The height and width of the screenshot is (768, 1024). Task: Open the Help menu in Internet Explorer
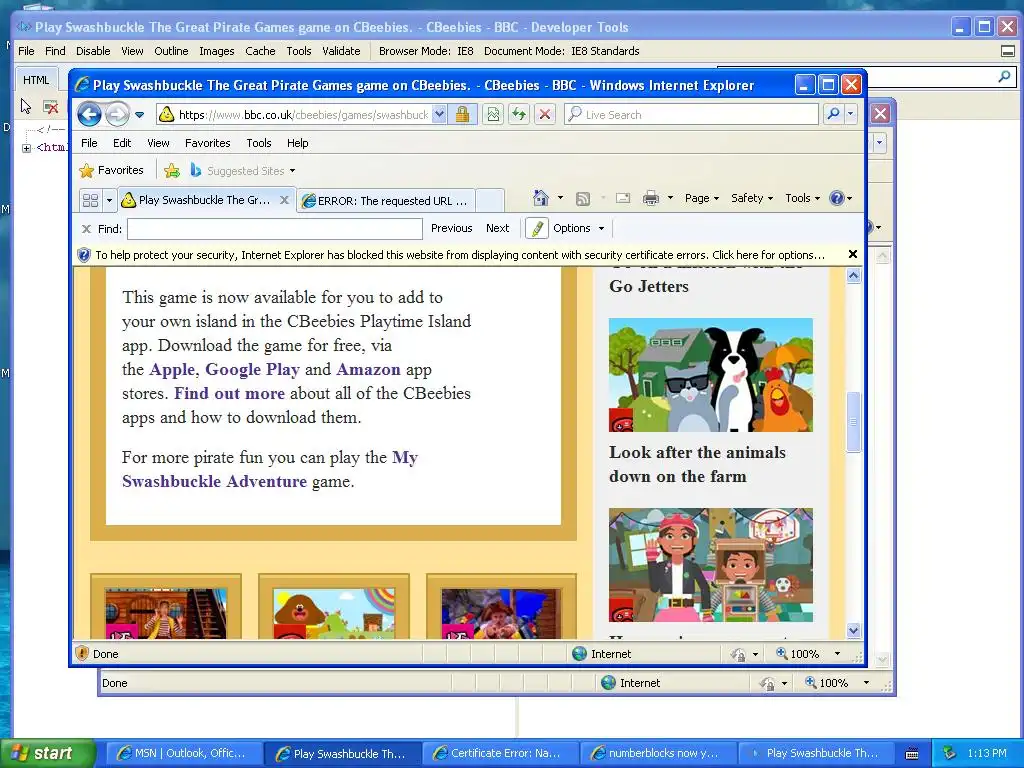click(298, 143)
